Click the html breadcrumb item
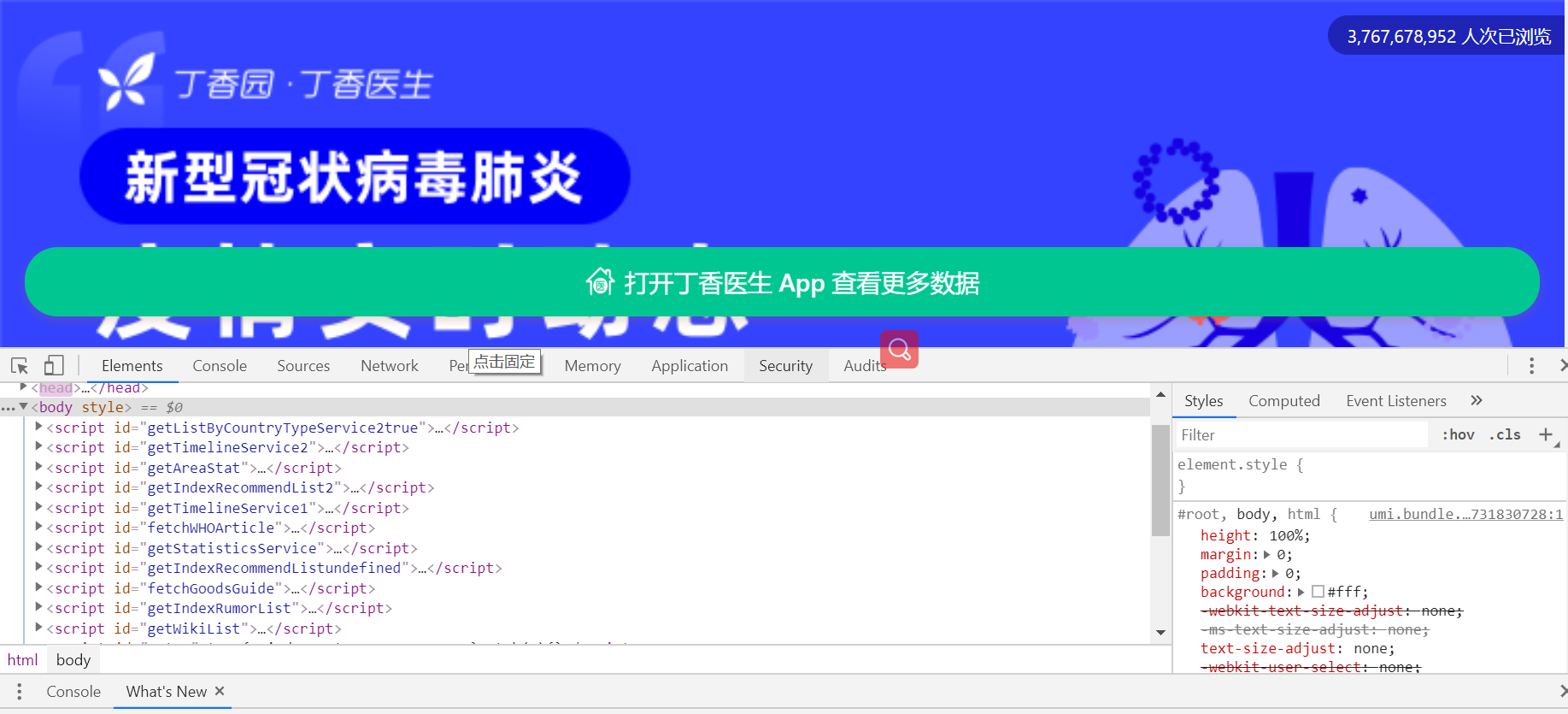 point(22,660)
